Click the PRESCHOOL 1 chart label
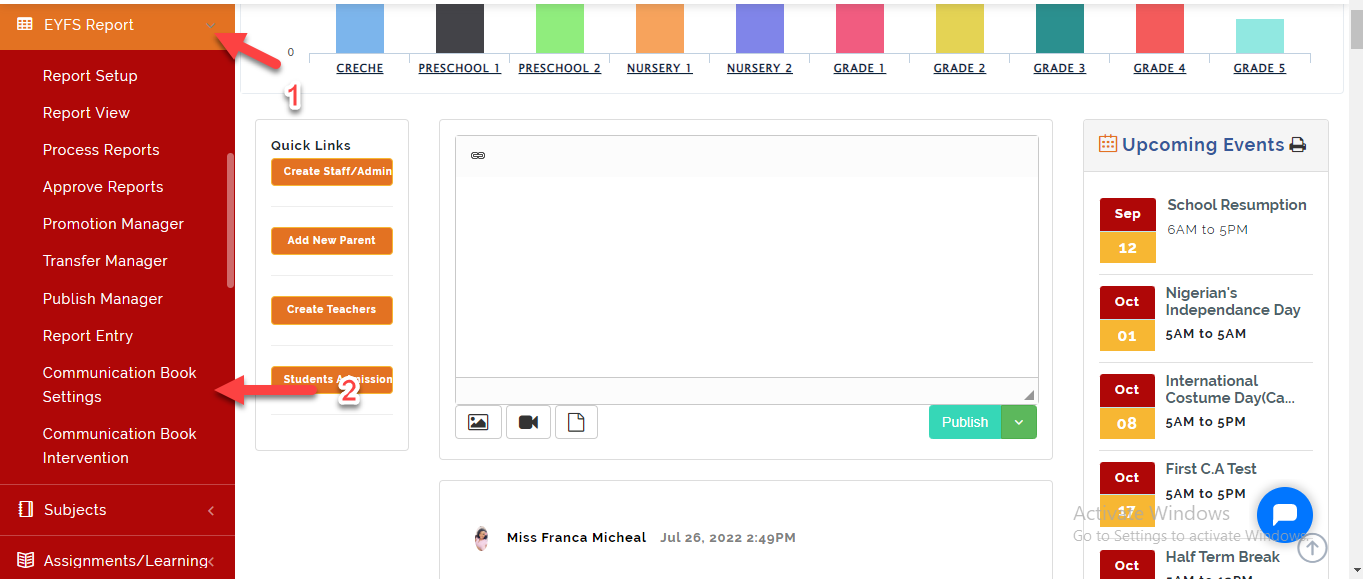Screen dimensions: 1363x579 pos(460,68)
